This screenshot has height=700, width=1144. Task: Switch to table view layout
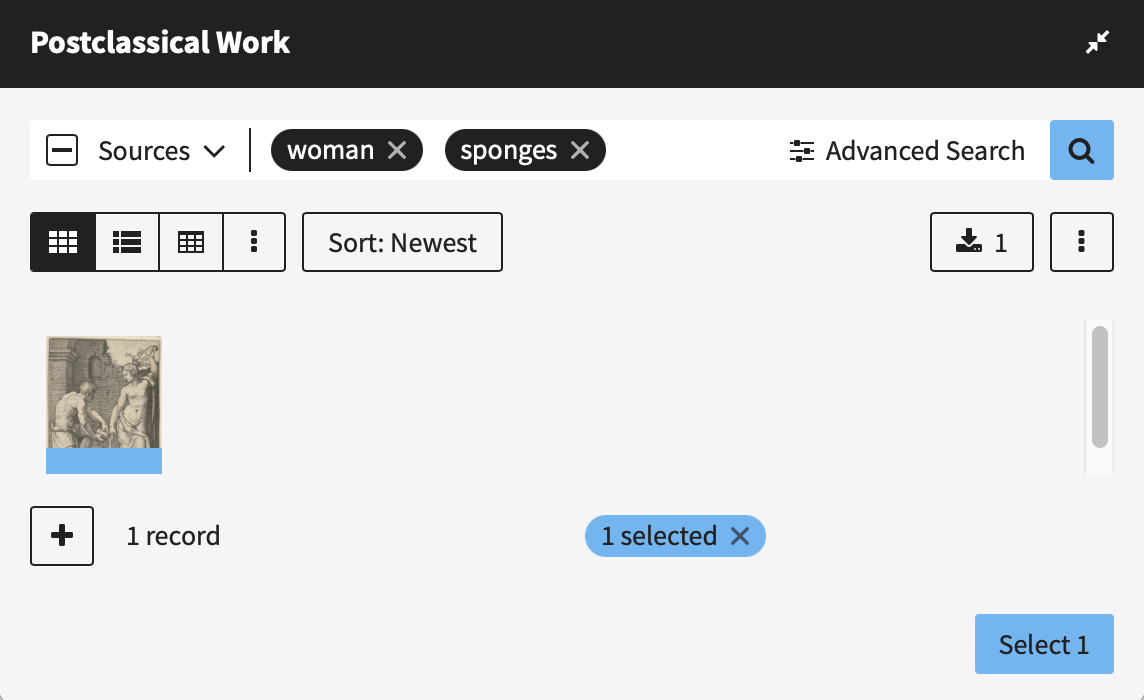point(191,242)
